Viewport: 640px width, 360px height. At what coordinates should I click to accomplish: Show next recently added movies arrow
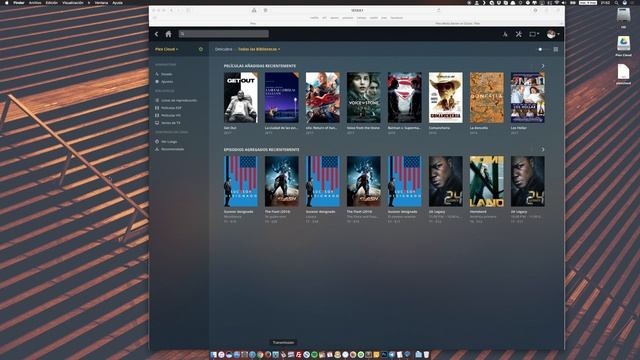tap(542, 66)
